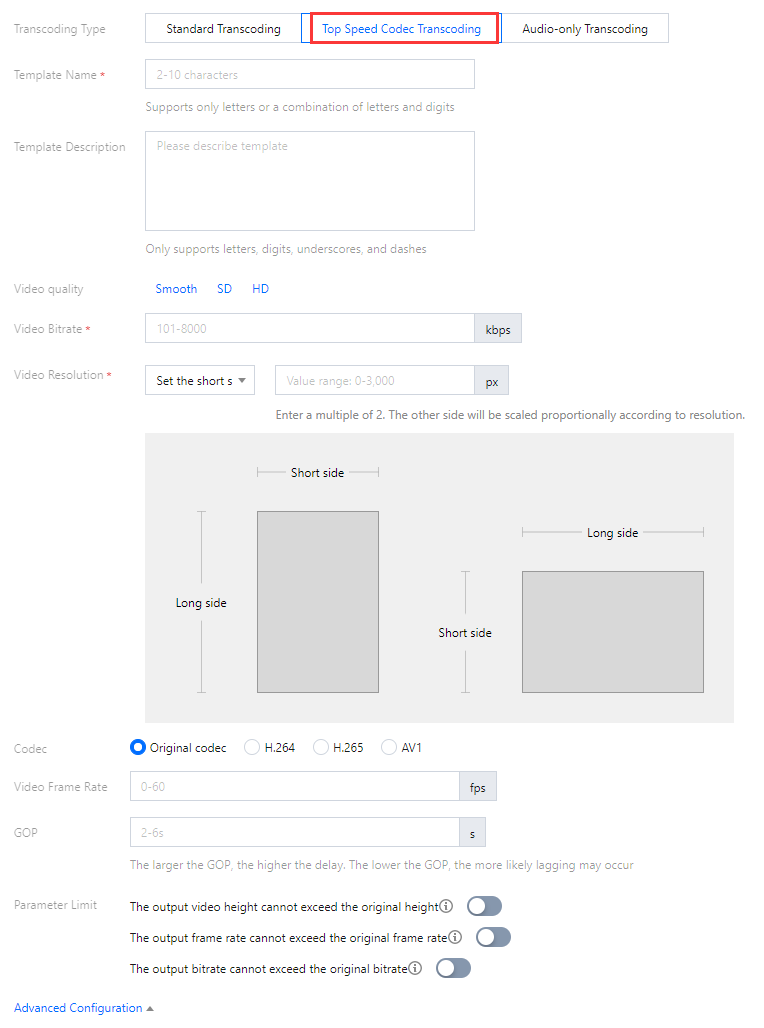Select the H.265 codec radio button
This screenshot has width=764, height=1028.
pos(321,748)
